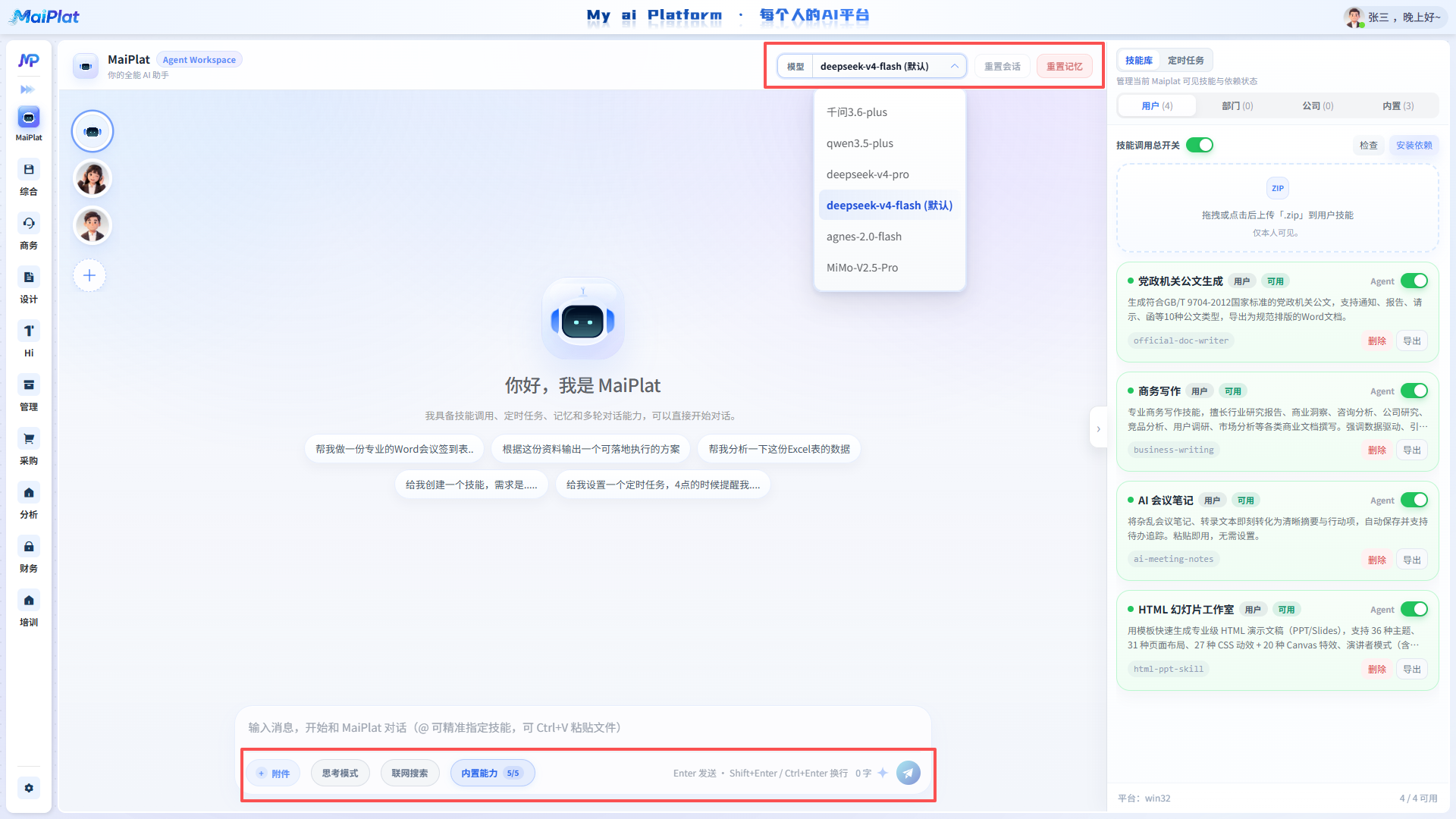Click the send message paper-plane icon

coord(908,773)
